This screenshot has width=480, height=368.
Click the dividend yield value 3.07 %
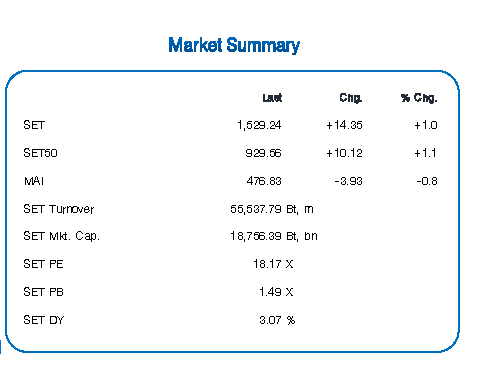[x=277, y=320]
